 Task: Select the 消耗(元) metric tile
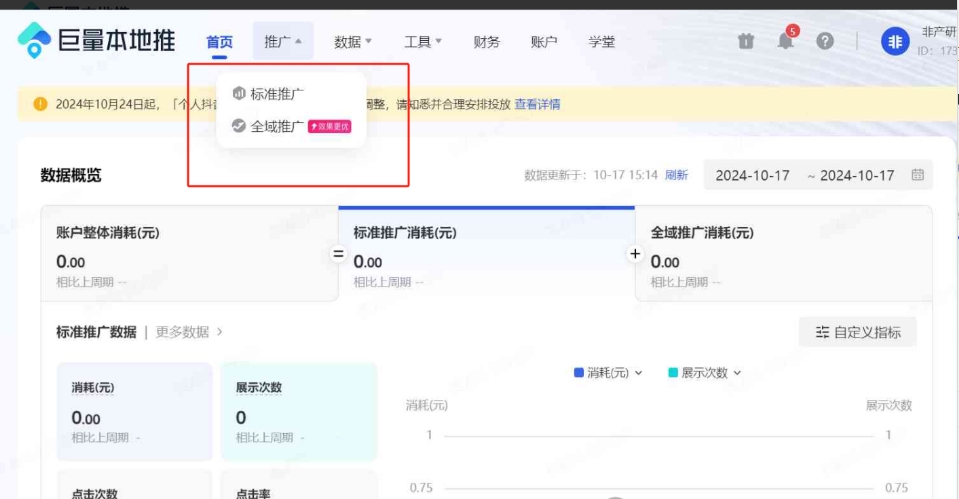point(135,412)
